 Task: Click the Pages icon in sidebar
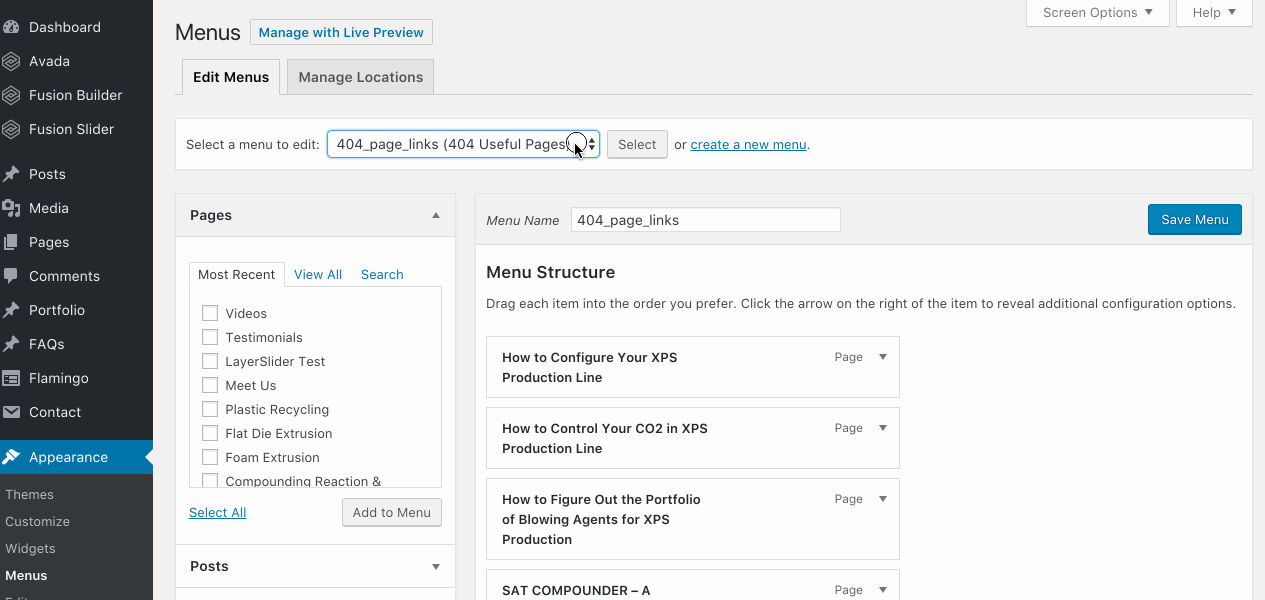[11, 242]
